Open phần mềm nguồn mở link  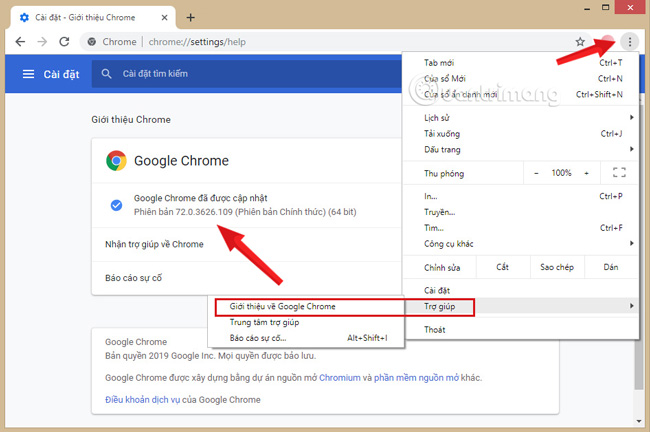click(416, 378)
